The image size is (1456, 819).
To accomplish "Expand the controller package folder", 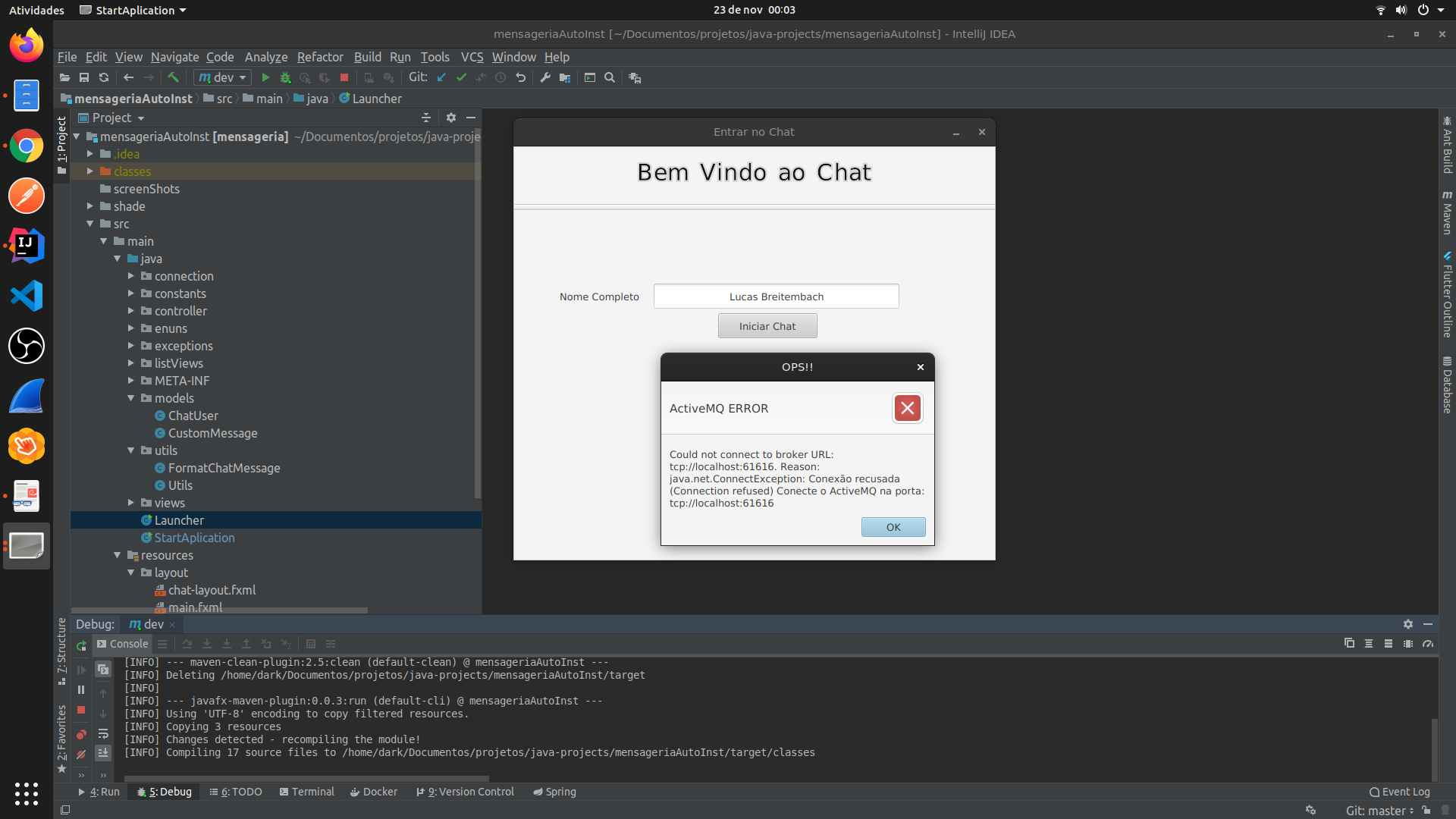I will (130, 311).
